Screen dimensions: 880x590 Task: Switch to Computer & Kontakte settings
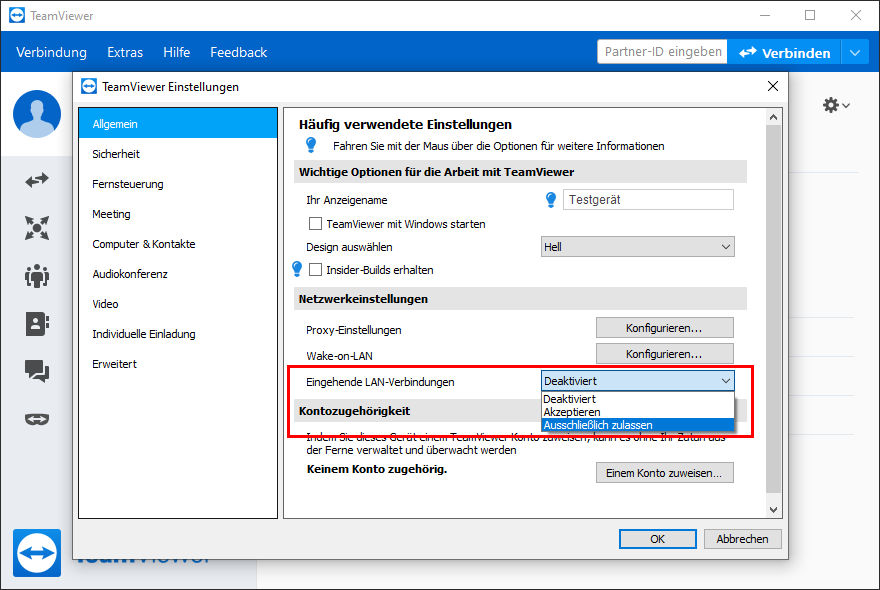coord(178,244)
